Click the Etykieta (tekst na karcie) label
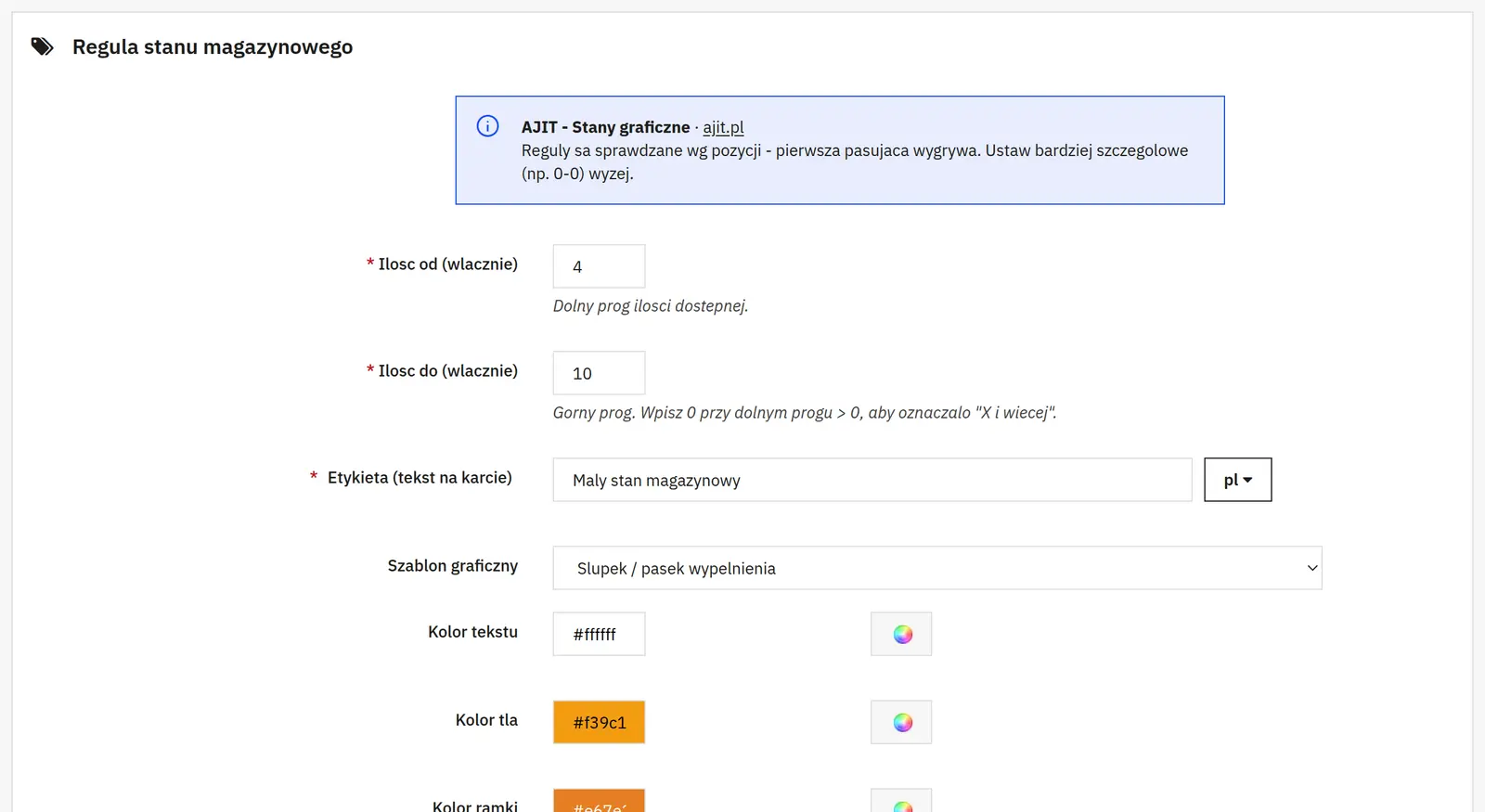Screen dimensions: 1485x812 click(x=420, y=478)
